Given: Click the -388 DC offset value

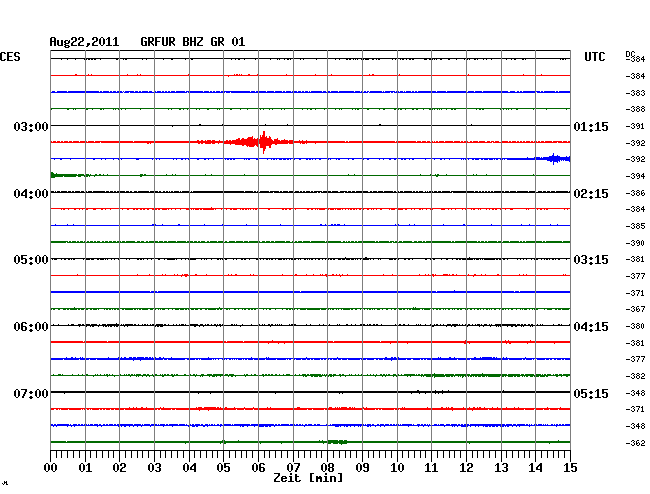Looking at the screenshot, I should 635,109.
